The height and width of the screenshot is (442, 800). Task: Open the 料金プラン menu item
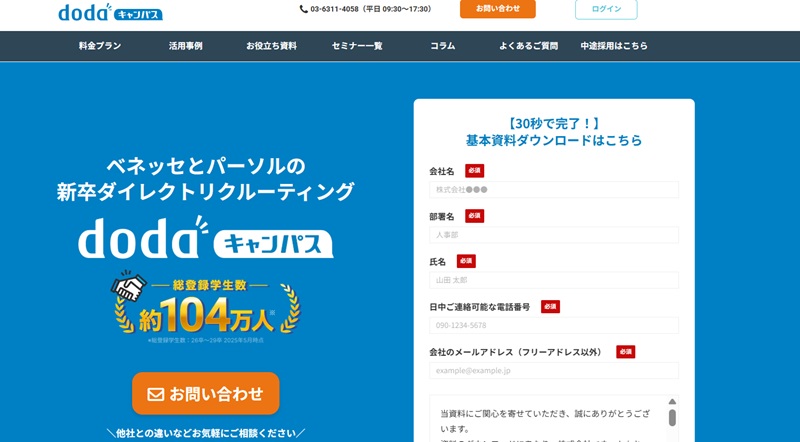click(x=100, y=46)
